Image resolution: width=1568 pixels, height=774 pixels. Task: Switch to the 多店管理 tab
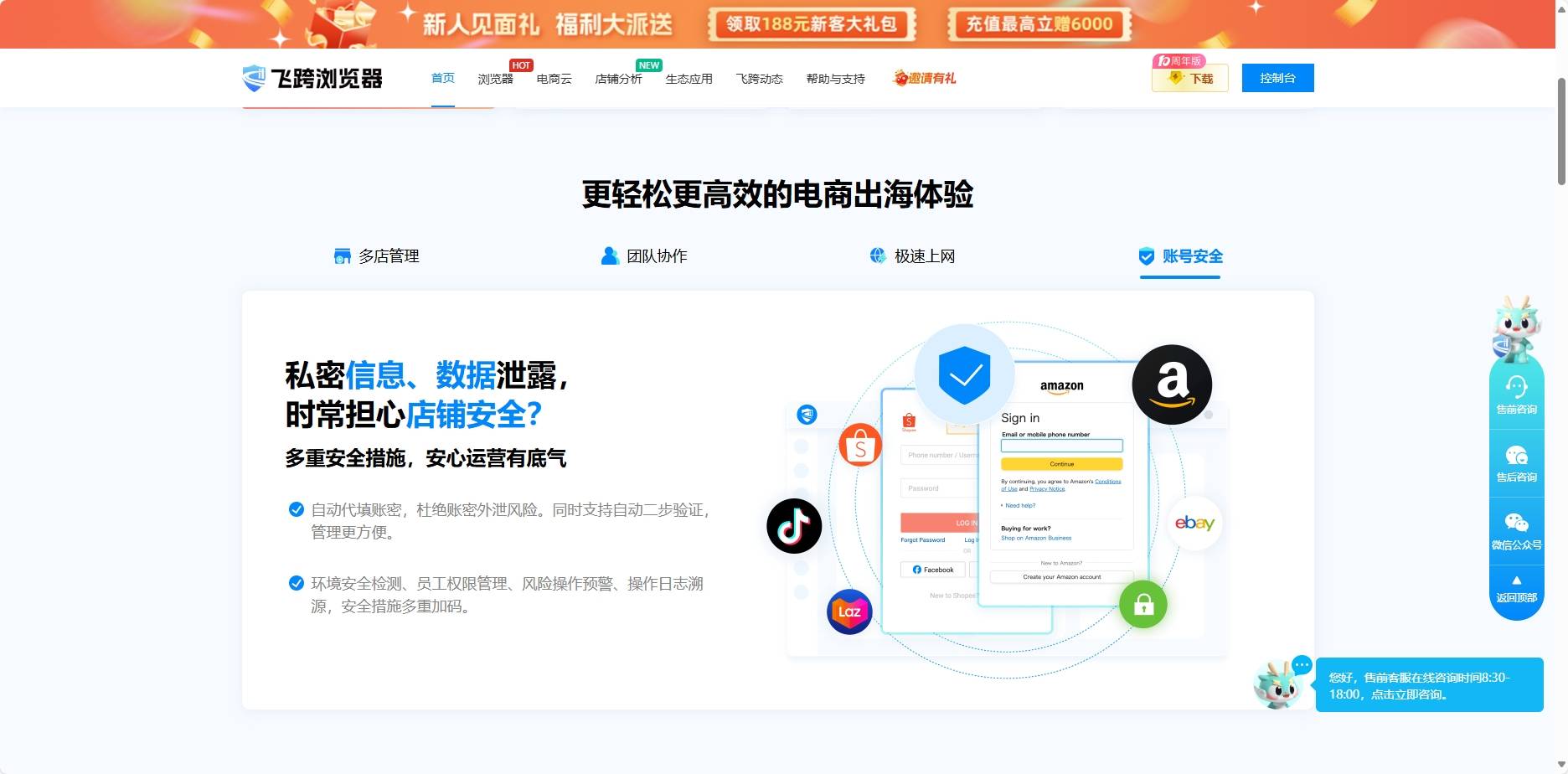(x=377, y=256)
